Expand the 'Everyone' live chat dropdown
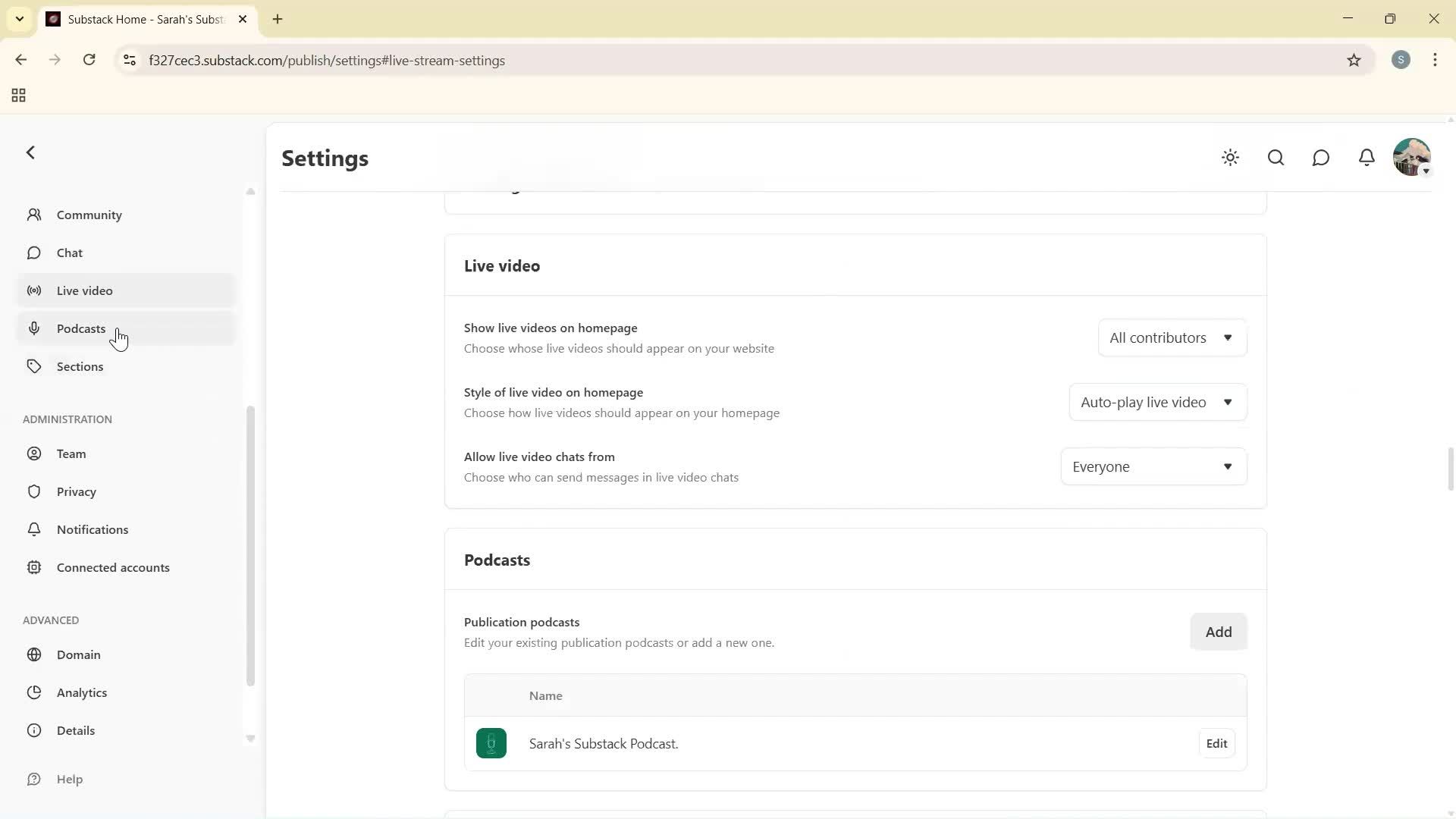Viewport: 1456px width, 819px height. pos(1153,466)
